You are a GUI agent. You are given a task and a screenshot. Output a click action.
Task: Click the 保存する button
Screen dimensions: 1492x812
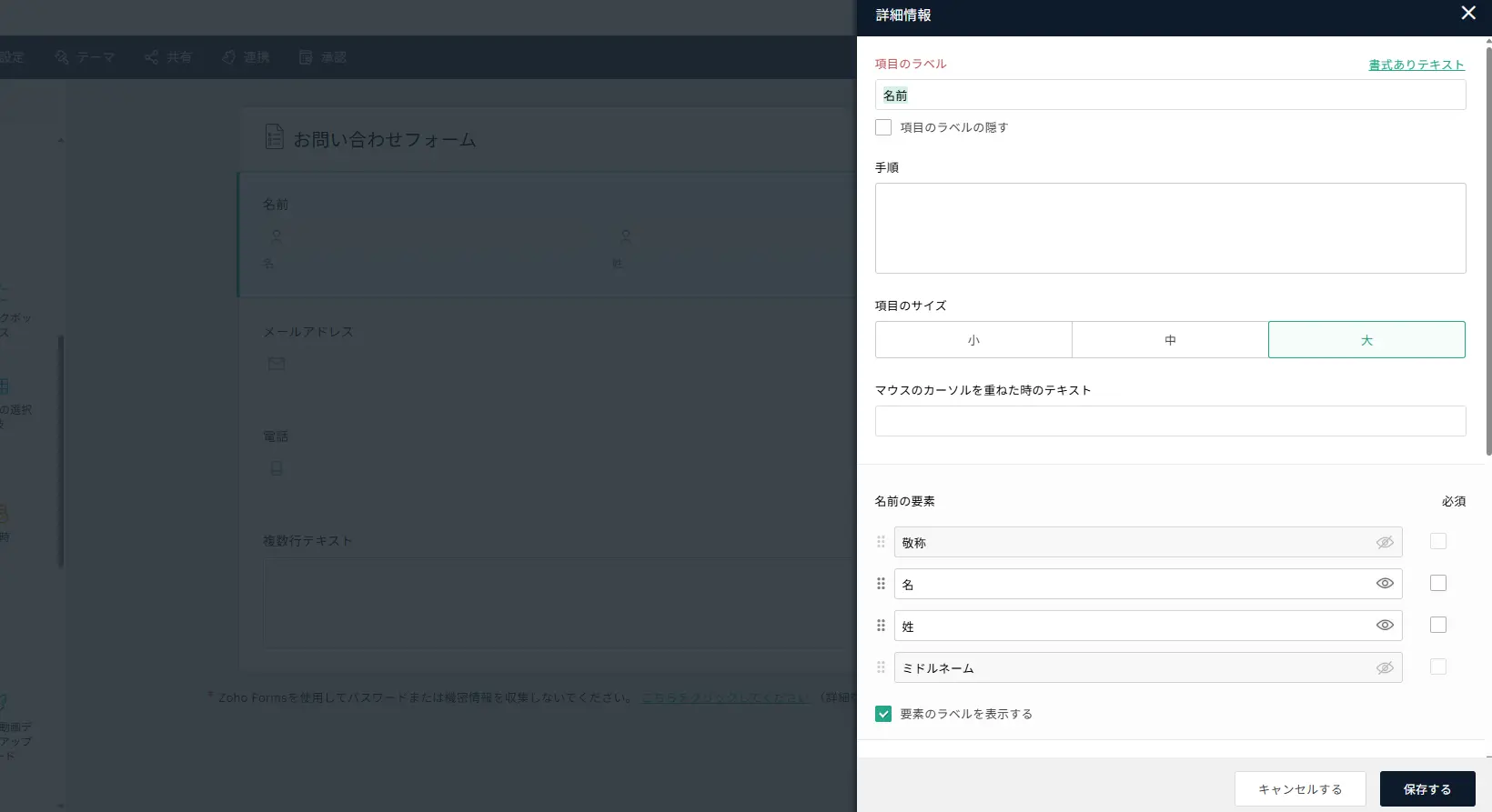[1427, 788]
